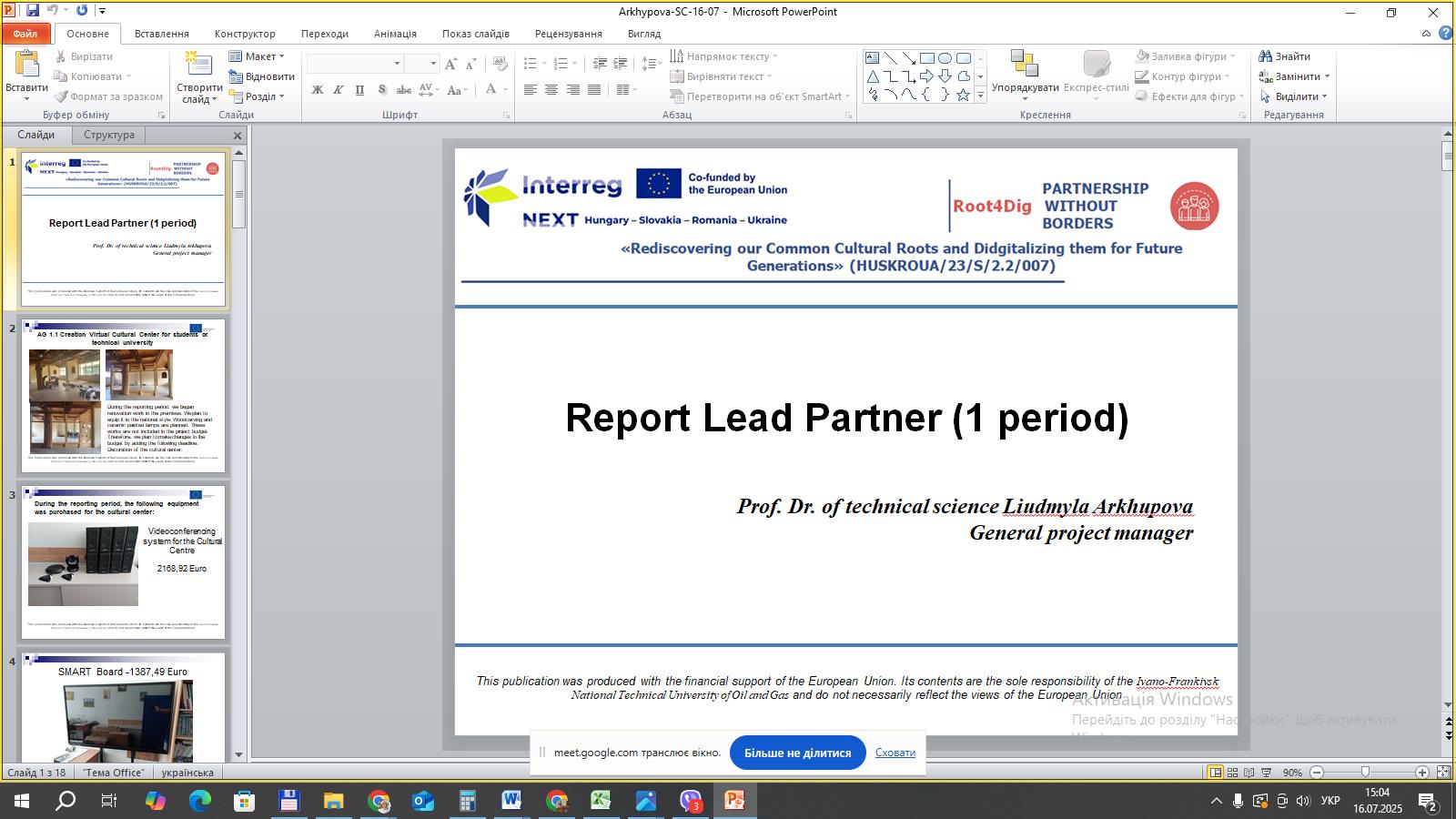Minimize the ribbon with the caret
The image size is (1456, 819).
pyautogui.click(x=1426, y=34)
